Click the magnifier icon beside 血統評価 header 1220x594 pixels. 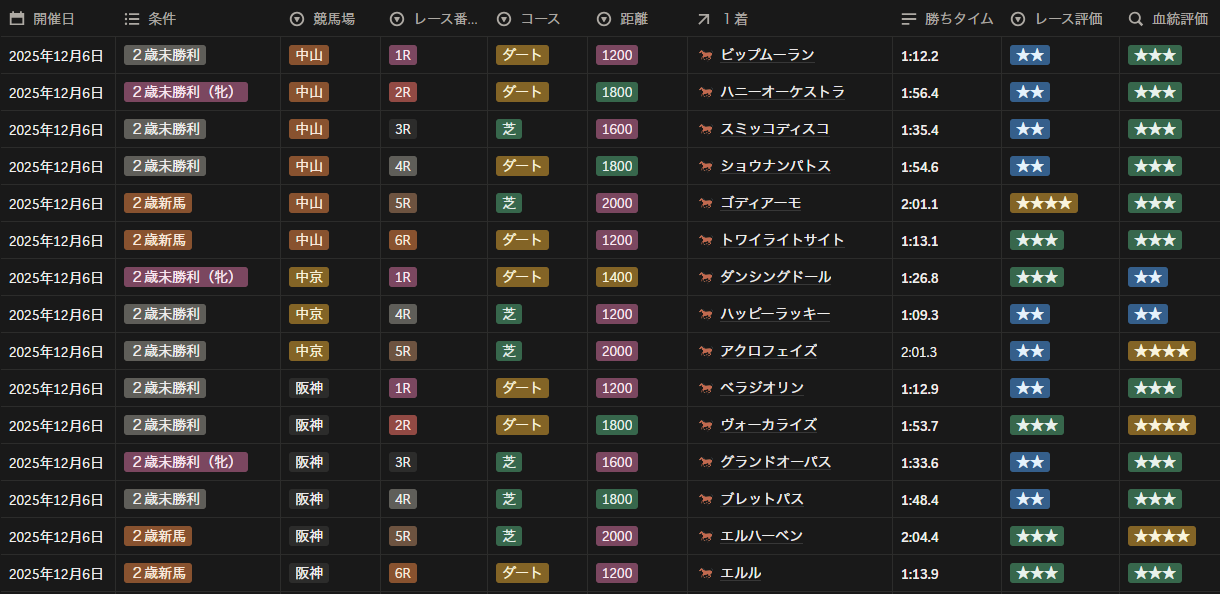point(1136,19)
